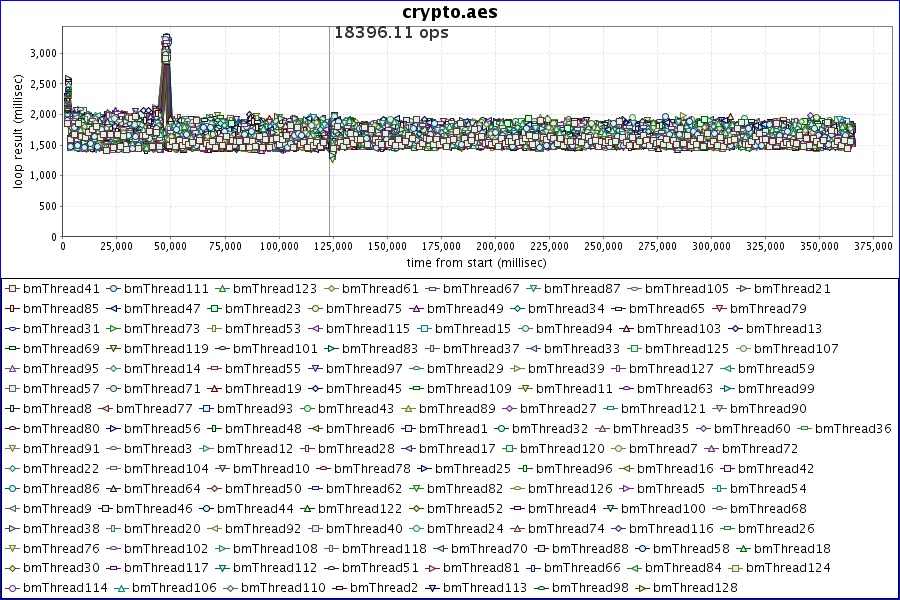Select the bmThread8 legend marker icon
This screenshot has height=600, width=900.
(x=12, y=409)
